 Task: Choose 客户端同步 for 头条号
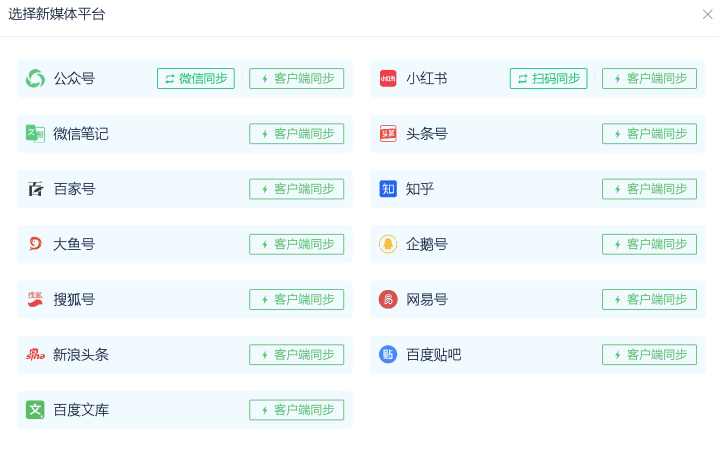pos(649,133)
